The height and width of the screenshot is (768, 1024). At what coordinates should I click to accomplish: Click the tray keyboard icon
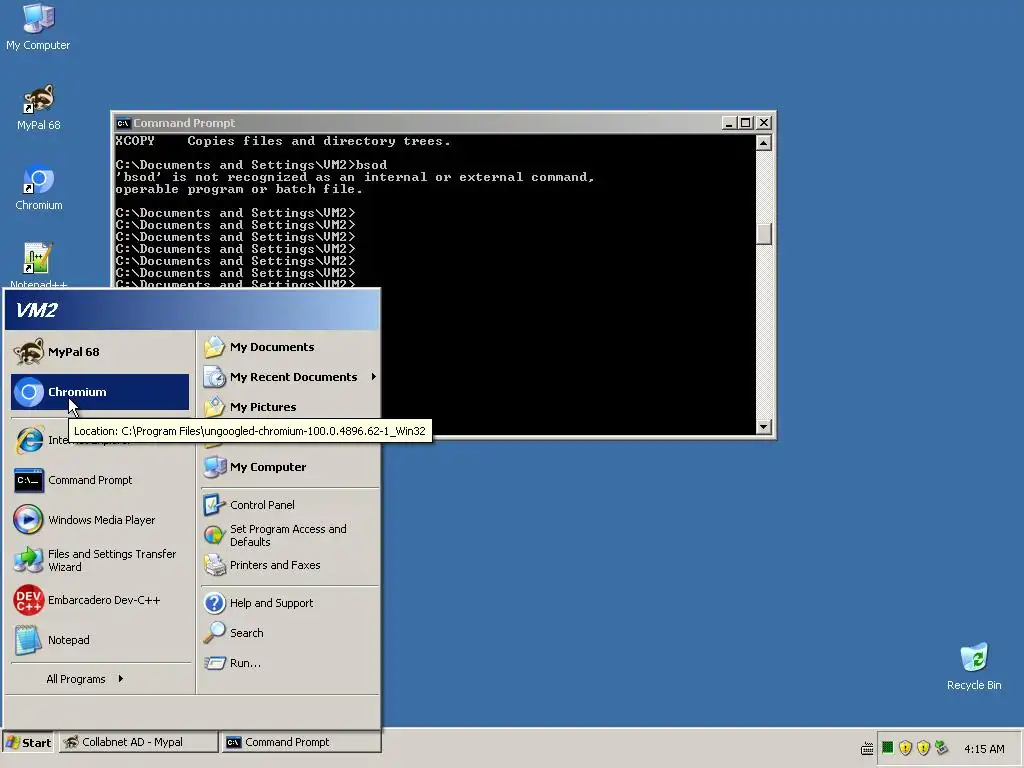point(867,749)
